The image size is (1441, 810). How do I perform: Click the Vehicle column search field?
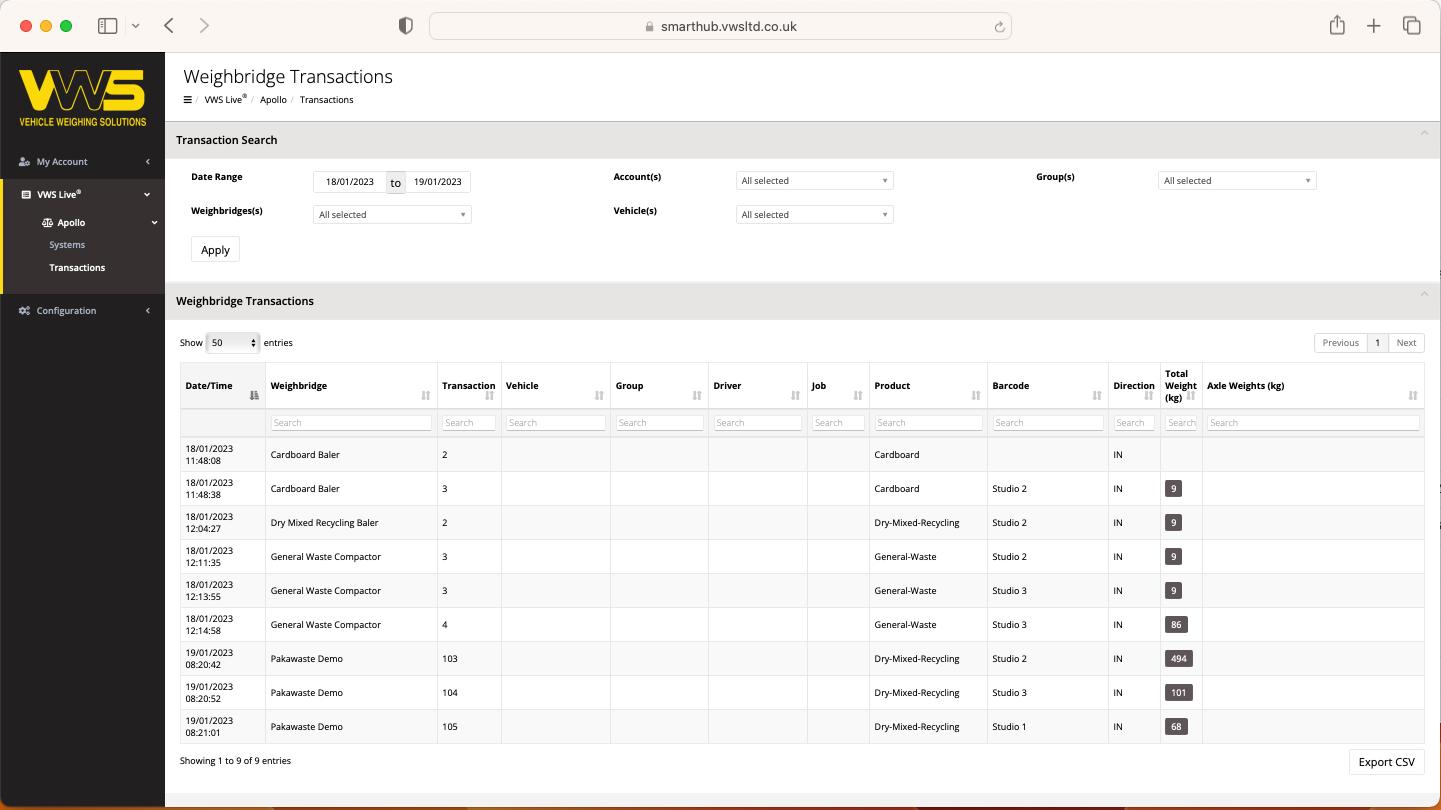556,423
